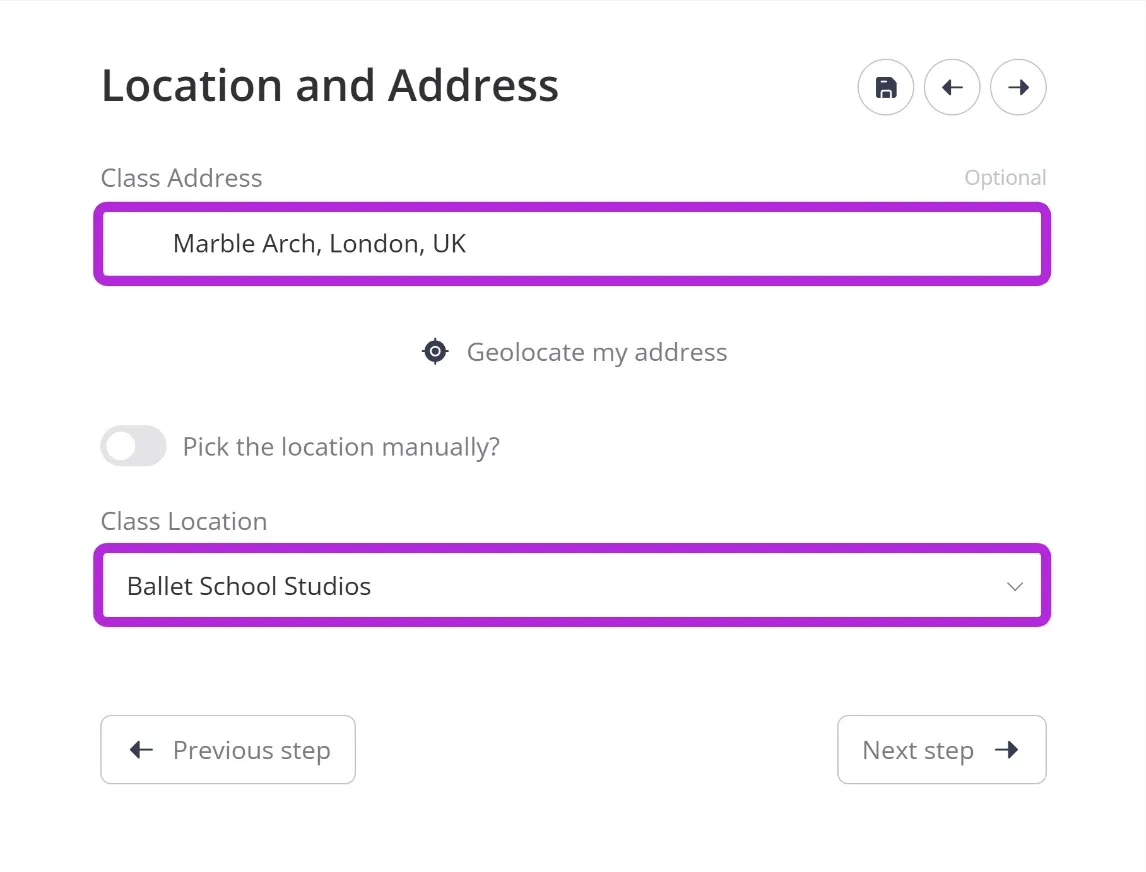Go forward using the top right-arrow circle
This screenshot has width=1146, height=872.
tap(1018, 88)
